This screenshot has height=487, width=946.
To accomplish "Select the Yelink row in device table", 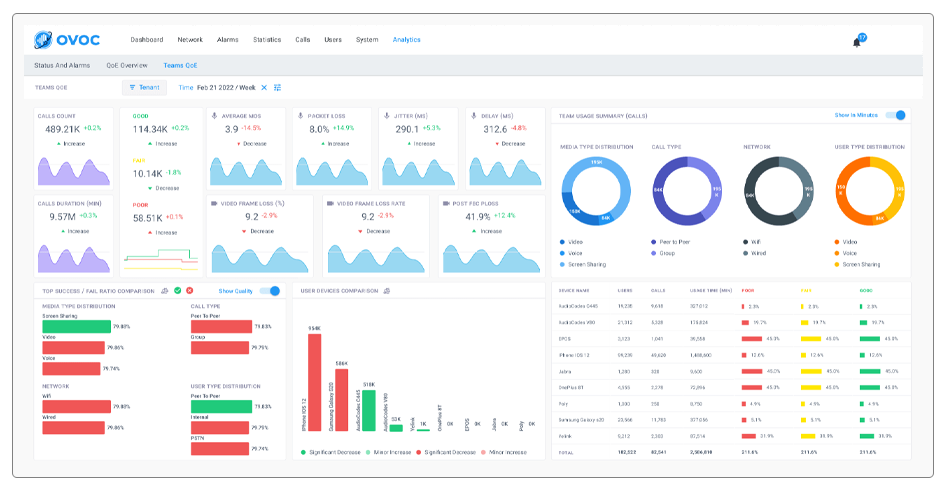I will [x=731, y=436].
